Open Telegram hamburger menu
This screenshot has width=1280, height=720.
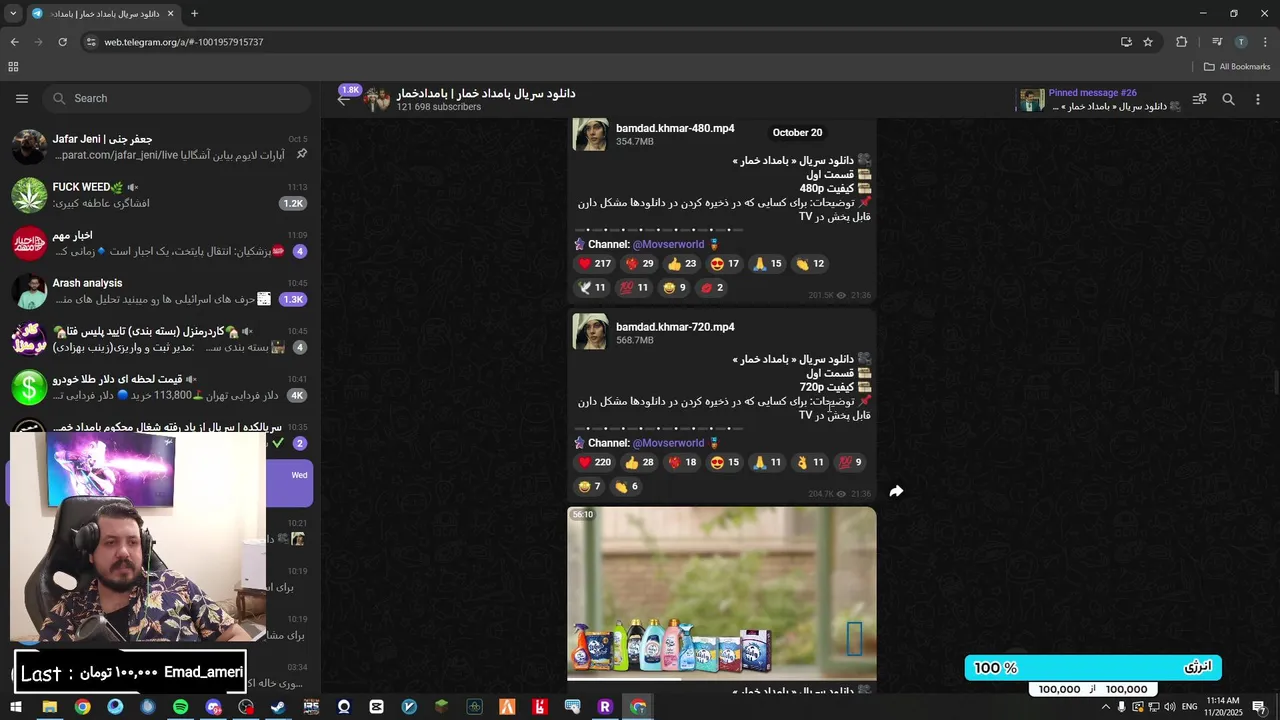[22, 98]
